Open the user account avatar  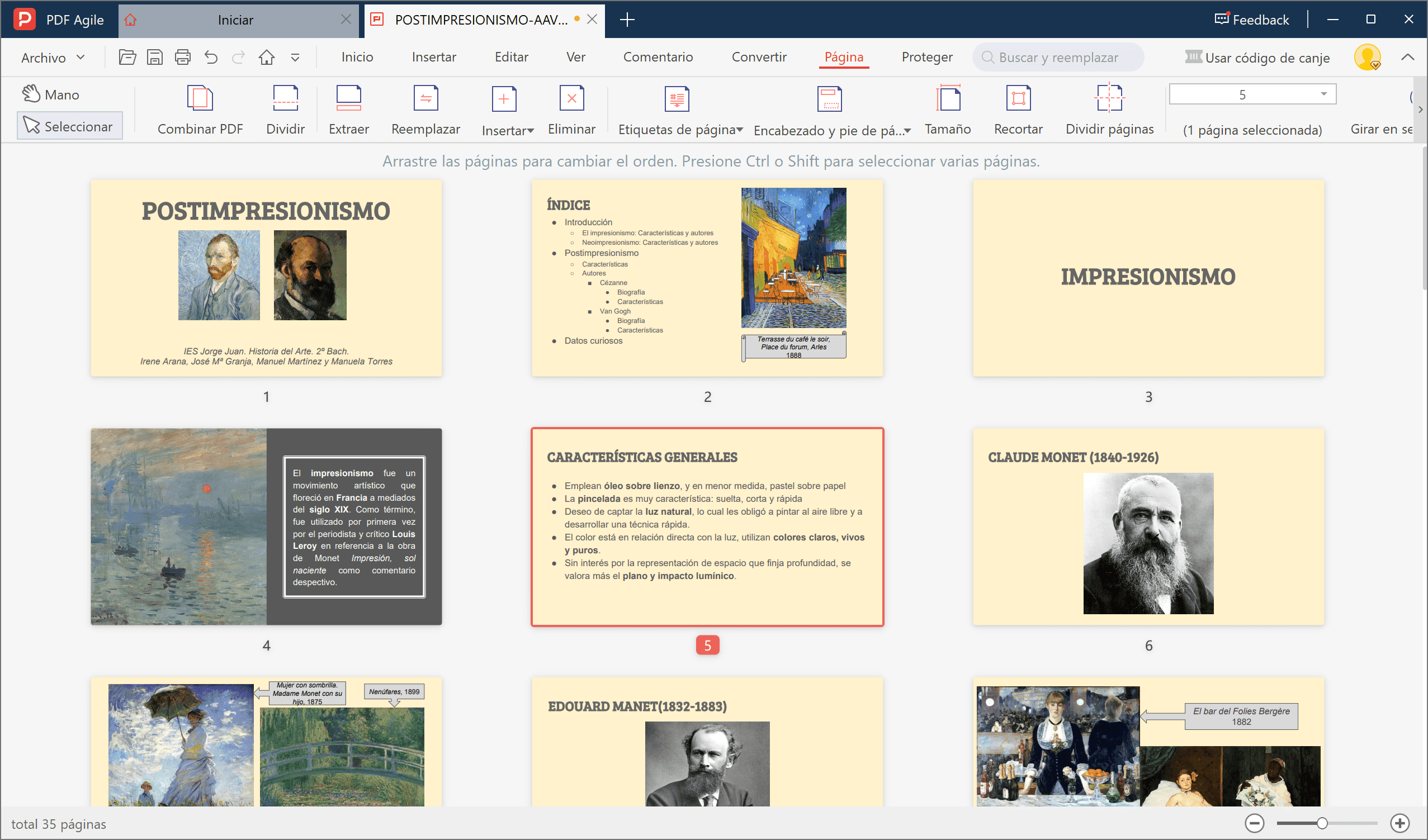[x=1368, y=56]
